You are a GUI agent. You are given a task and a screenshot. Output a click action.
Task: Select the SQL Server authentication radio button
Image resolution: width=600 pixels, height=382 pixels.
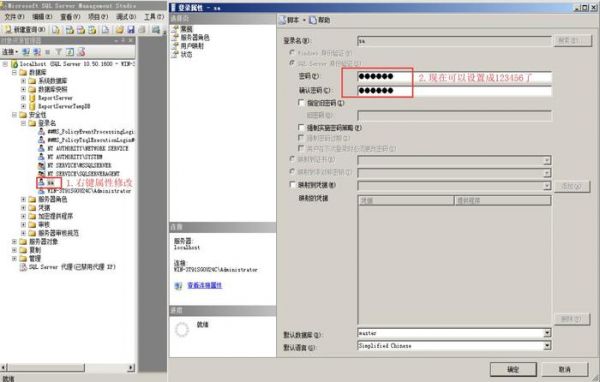[x=292, y=63]
